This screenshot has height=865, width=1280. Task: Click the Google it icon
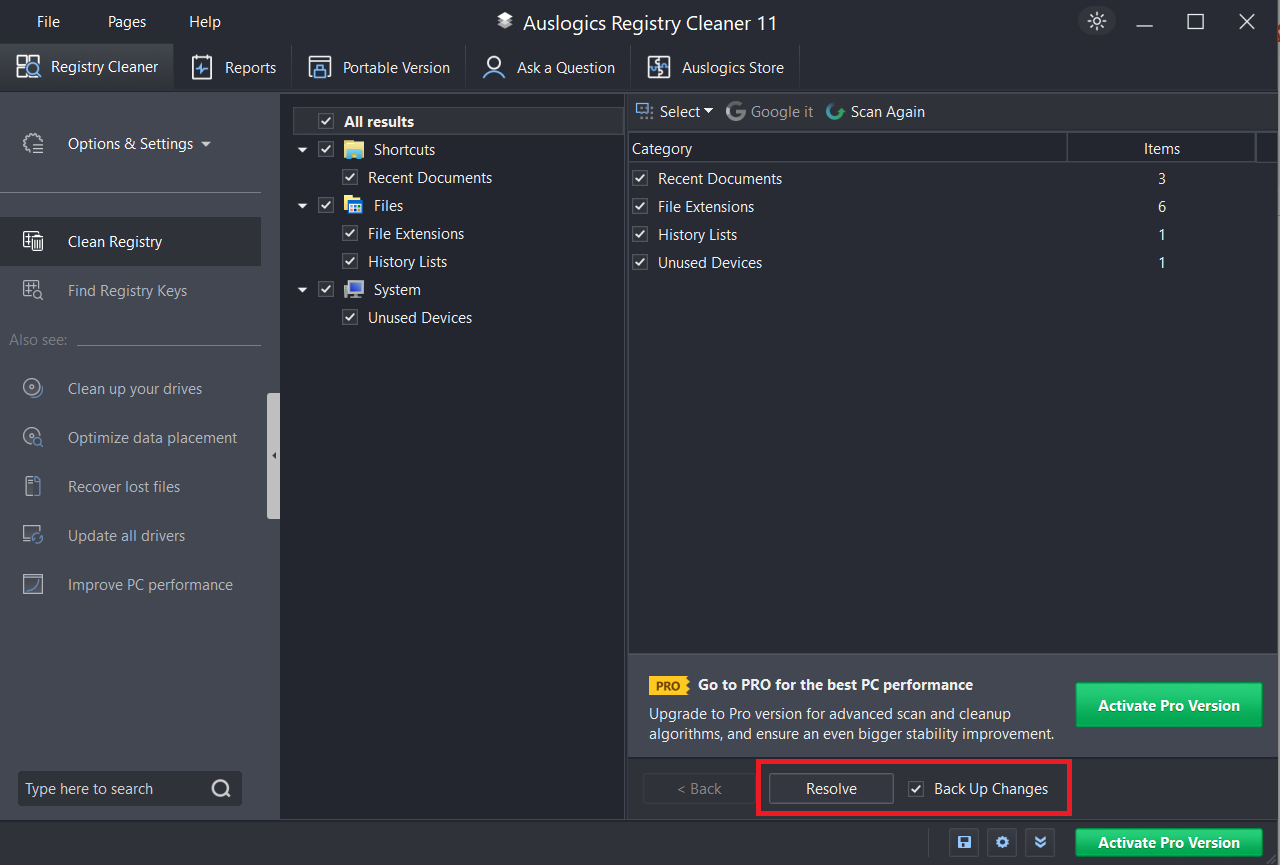click(x=736, y=111)
